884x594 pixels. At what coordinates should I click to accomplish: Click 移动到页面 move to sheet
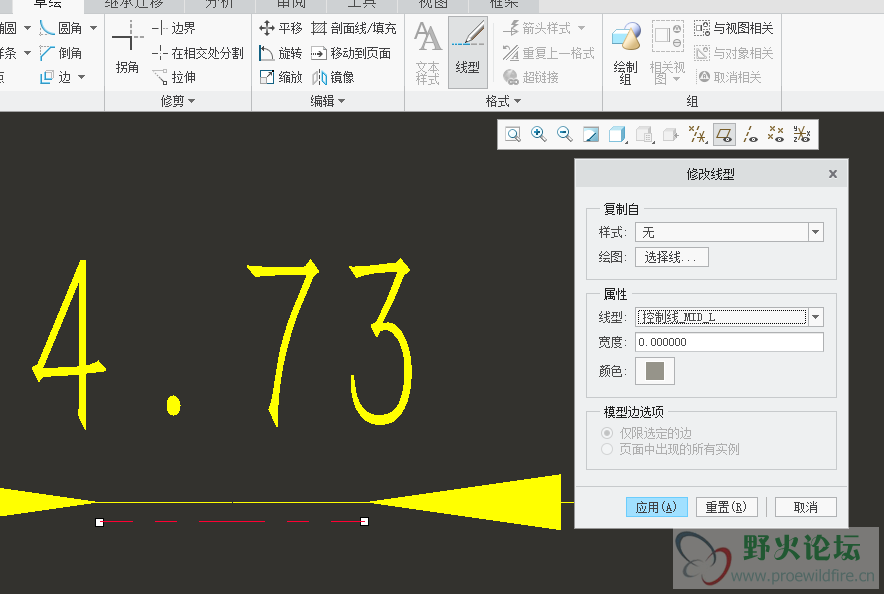click(x=351, y=53)
